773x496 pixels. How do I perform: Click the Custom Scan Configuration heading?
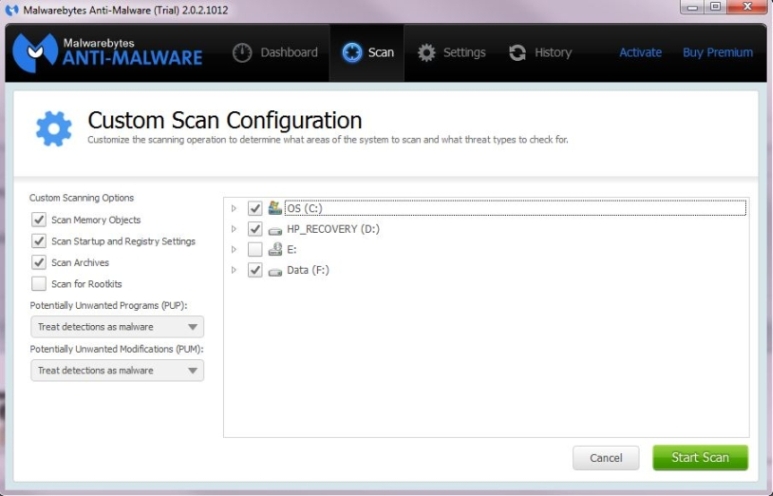[225, 120]
